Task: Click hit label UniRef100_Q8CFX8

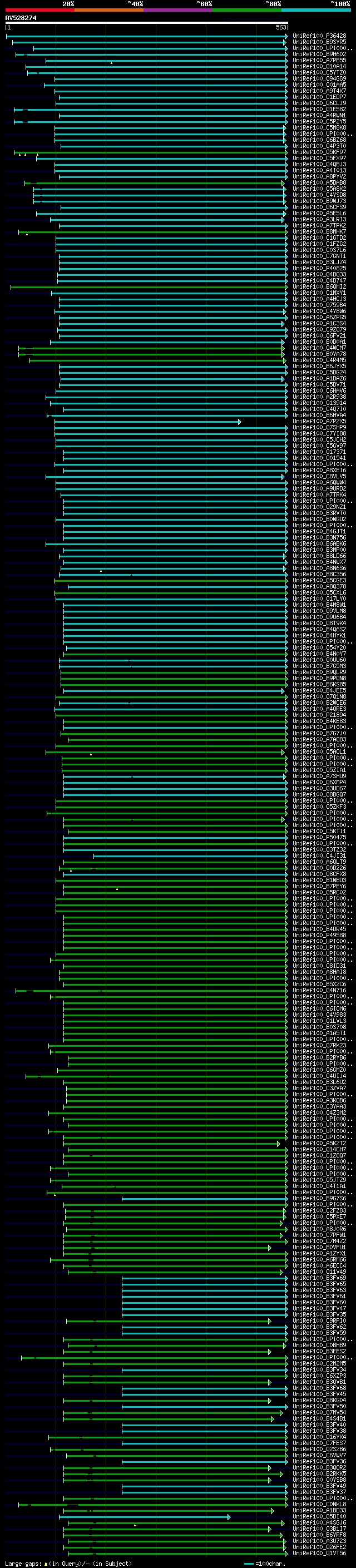Action: click(x=319, y=874)
